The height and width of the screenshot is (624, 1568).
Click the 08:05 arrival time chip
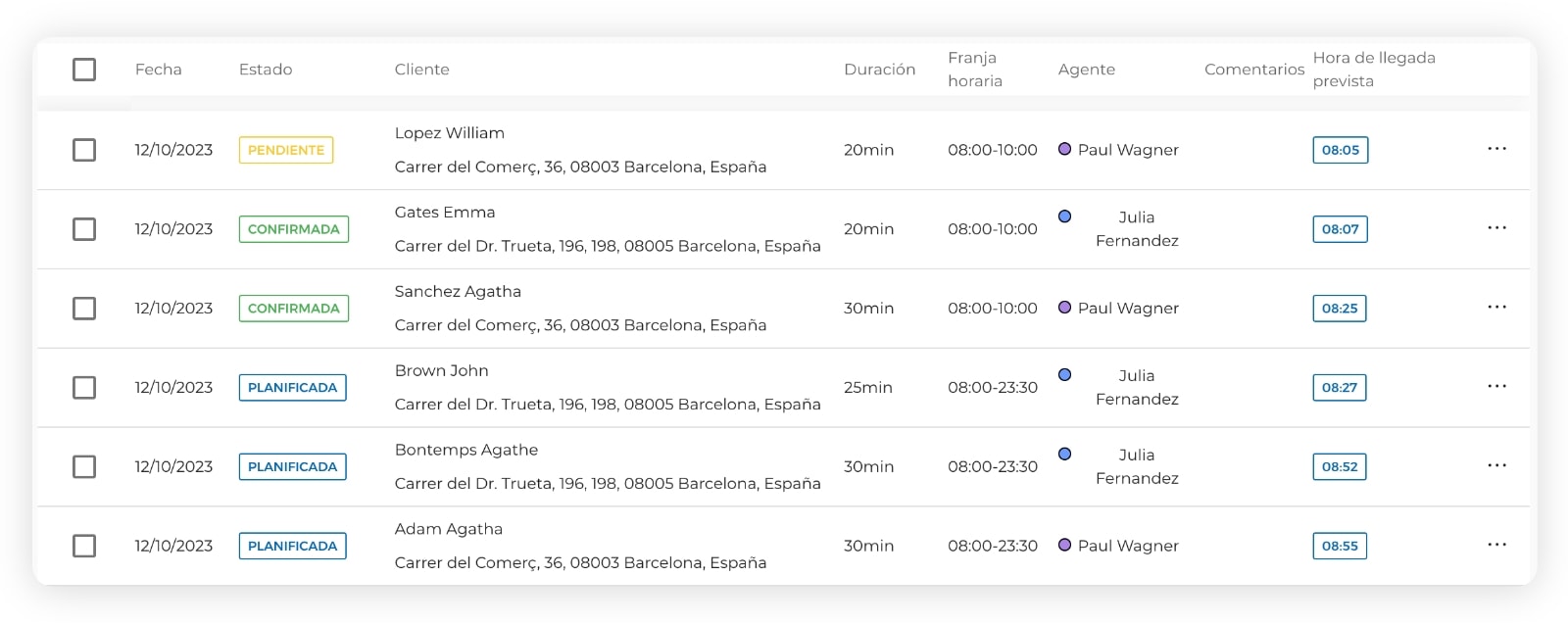[1340, 150]
